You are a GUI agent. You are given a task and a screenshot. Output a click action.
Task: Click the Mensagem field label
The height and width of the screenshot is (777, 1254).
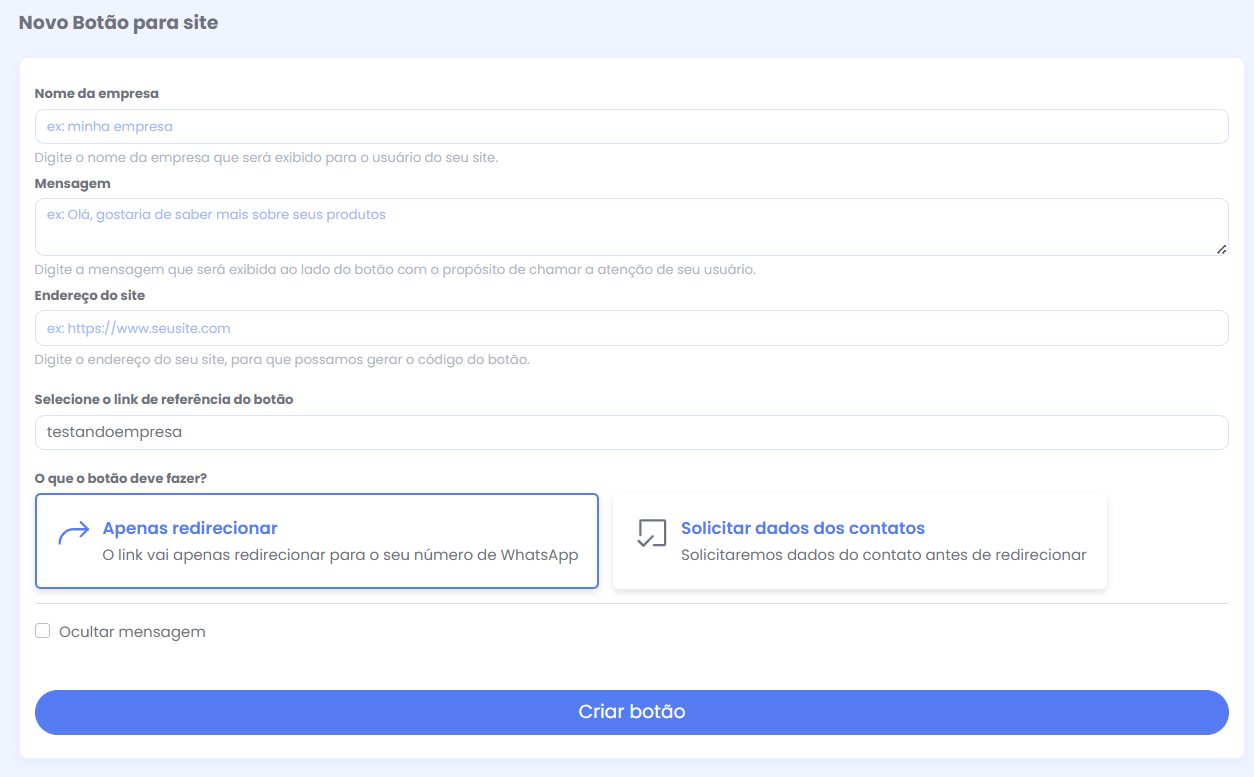pos(73,184)
